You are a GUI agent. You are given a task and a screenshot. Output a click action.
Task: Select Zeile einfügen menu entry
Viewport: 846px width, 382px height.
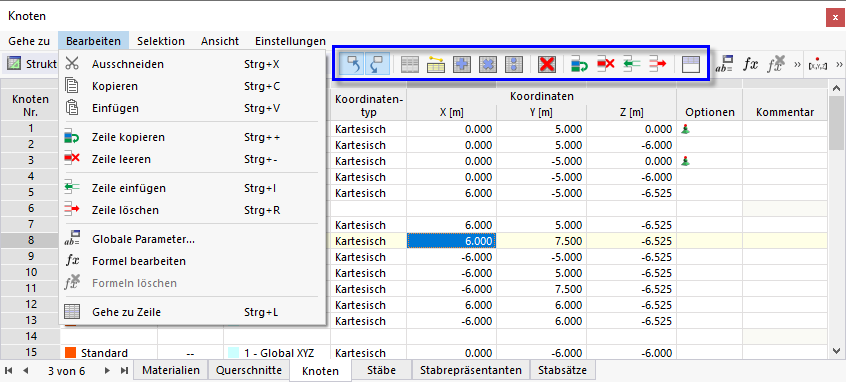(192, 188)
